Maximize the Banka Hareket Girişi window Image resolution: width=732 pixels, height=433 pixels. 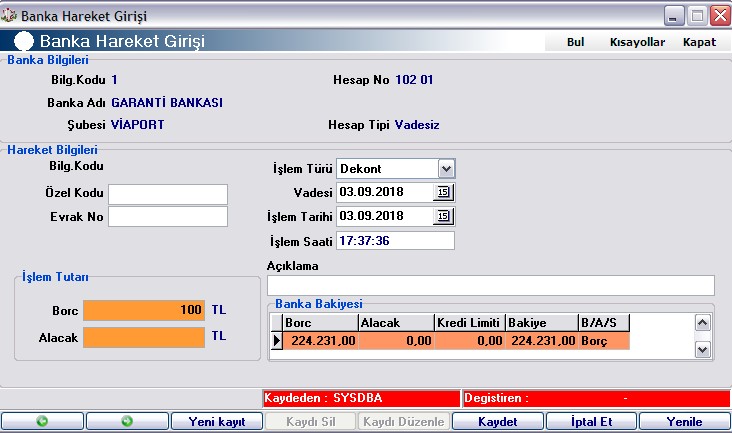pos(697,16)
